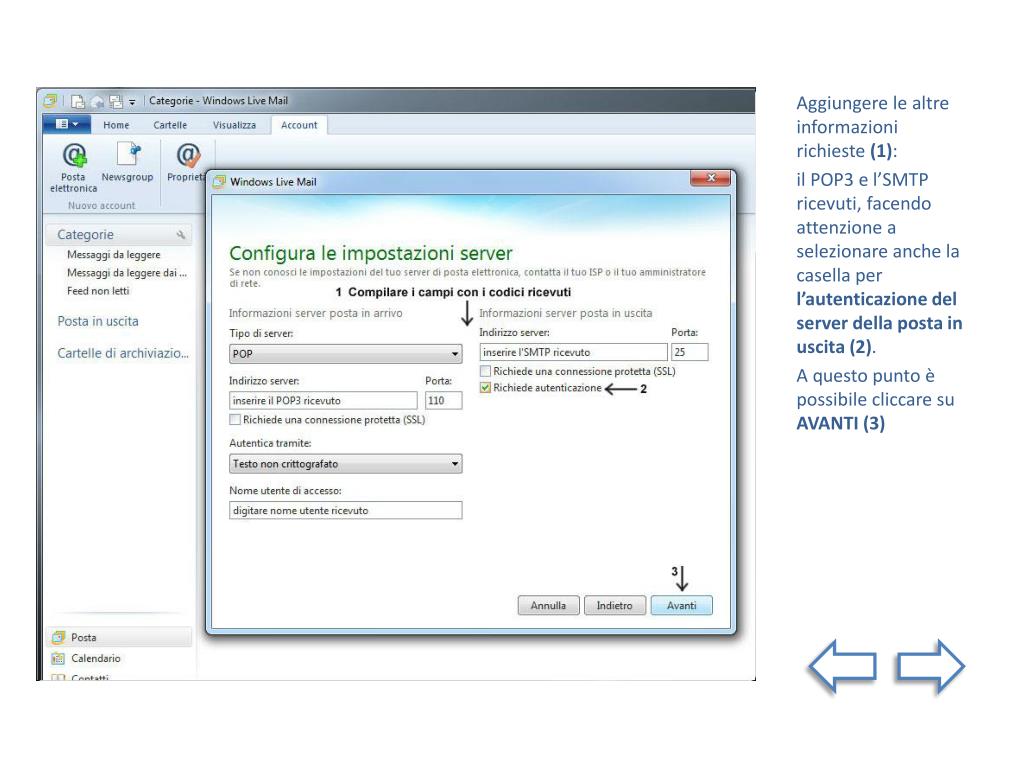The image size is (1024, 768).
Task: Switch to the Visualizza ribbon tab
Action: 234,125
